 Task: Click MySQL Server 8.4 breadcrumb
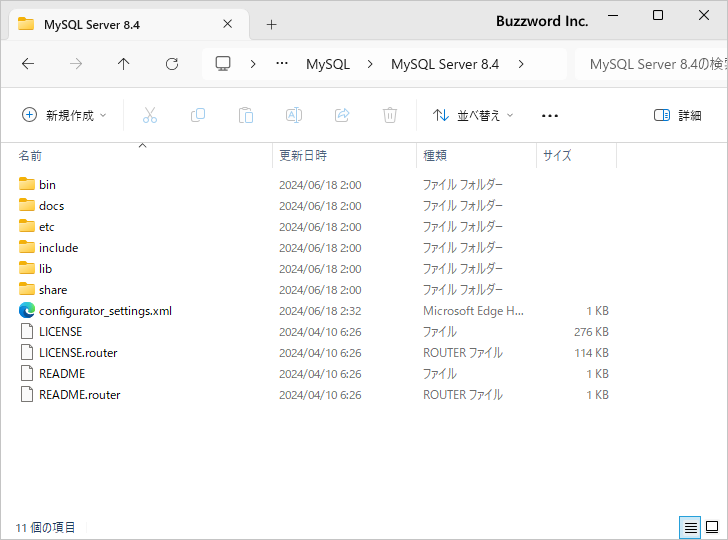tap(445, 64)
